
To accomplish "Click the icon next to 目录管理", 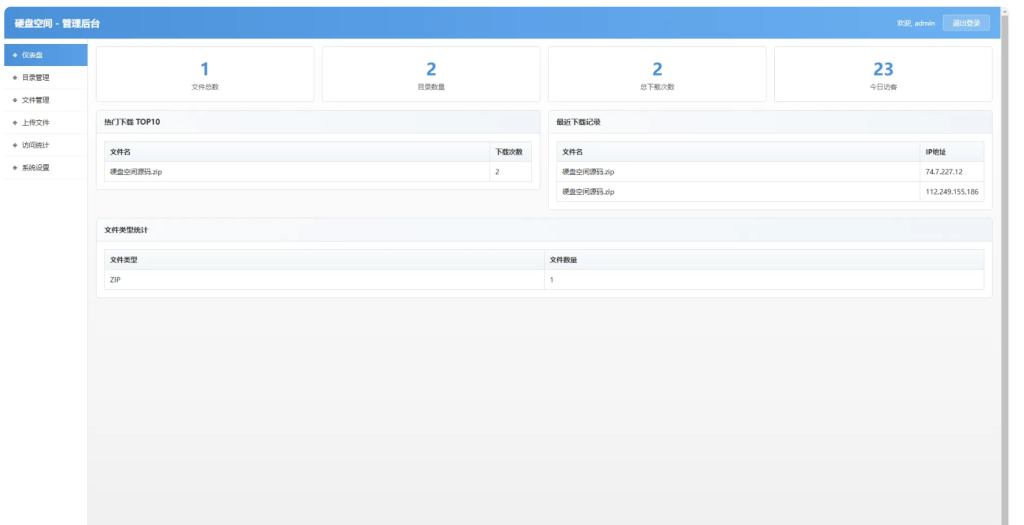I will (14, 77).
